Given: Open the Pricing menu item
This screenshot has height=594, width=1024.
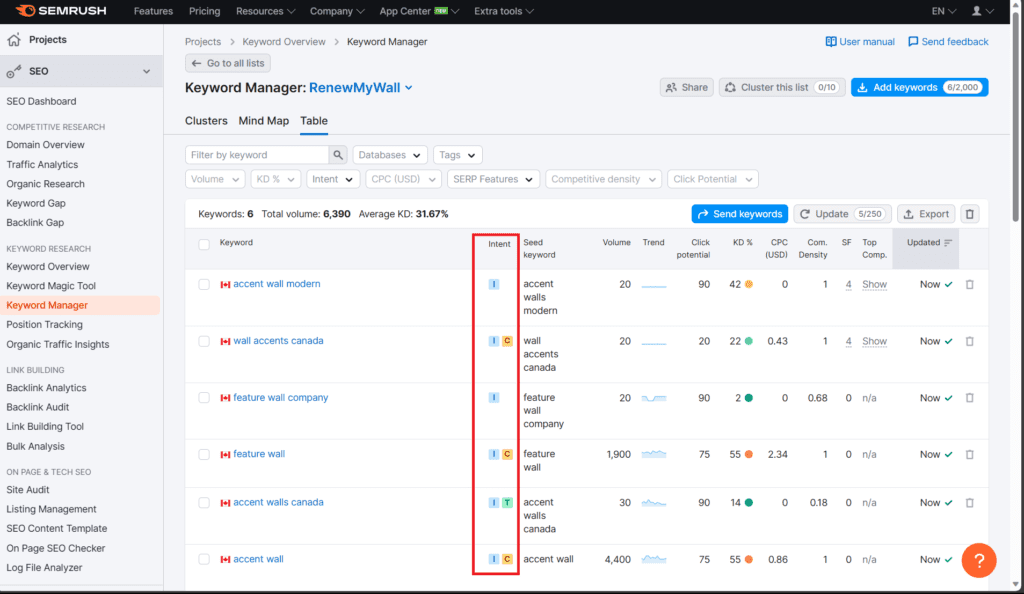Looking at the screenshot, I should pyautogui.click(x=204, y=11).
